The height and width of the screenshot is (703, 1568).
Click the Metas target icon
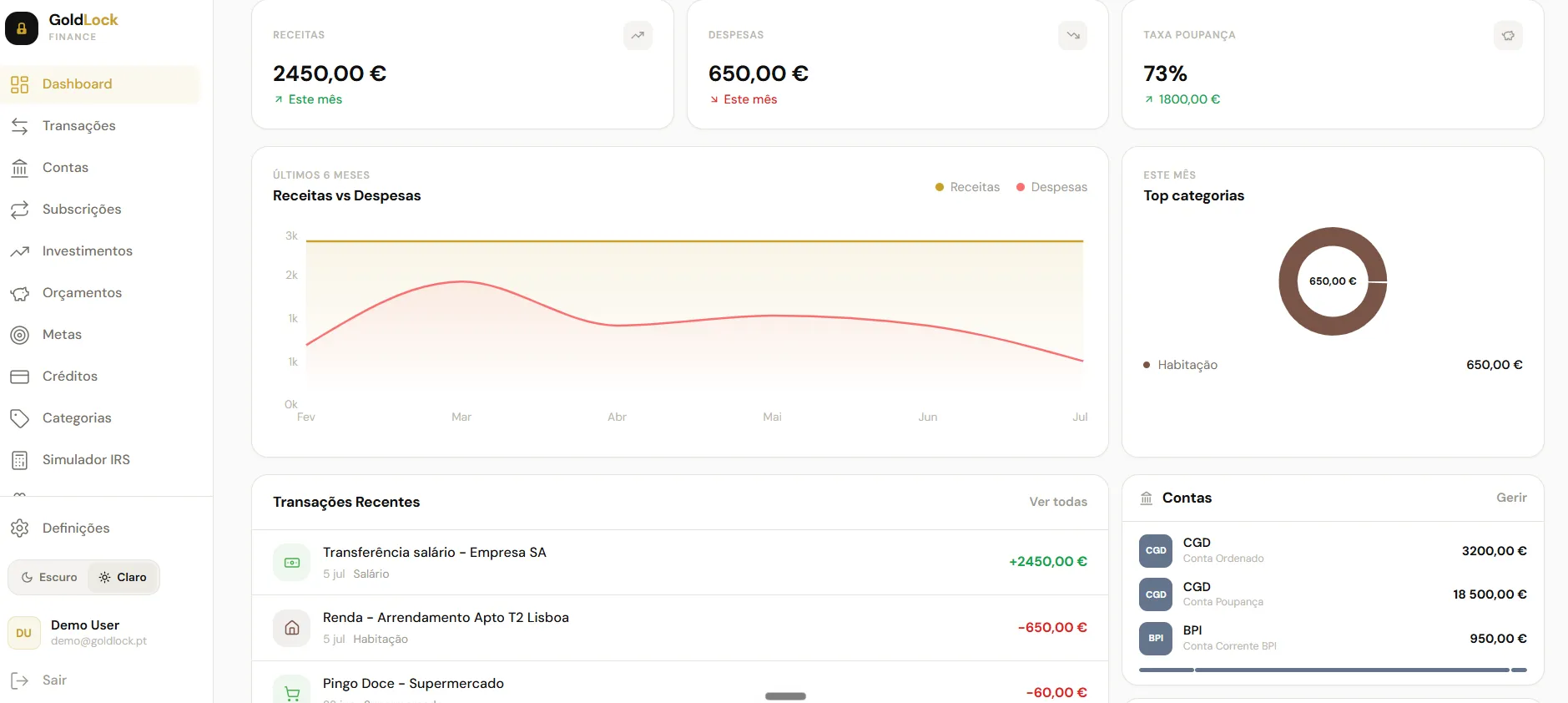pyautogui.click(x=20, y=335)
